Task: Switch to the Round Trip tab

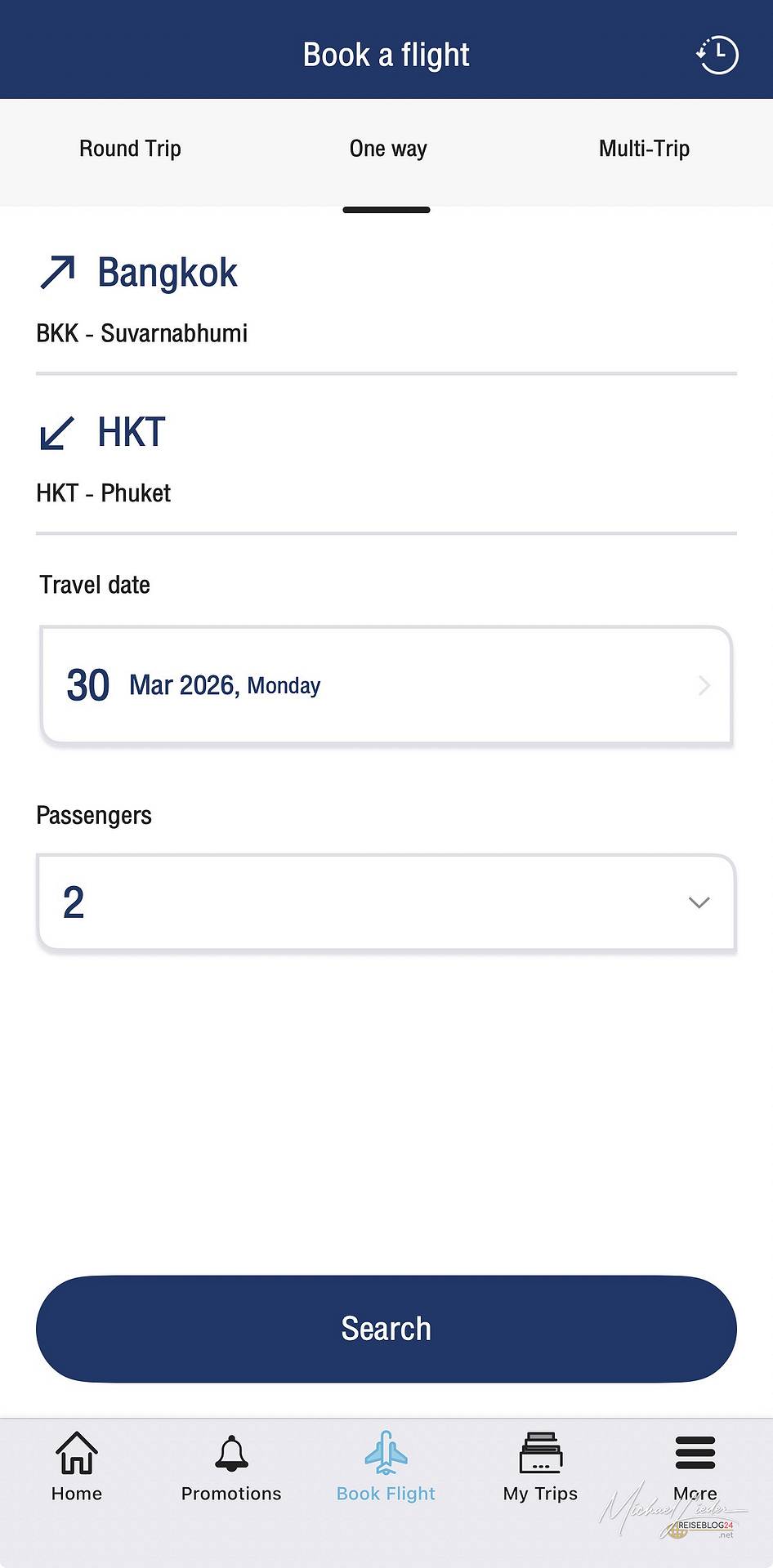Action: [x=130, y=149]
